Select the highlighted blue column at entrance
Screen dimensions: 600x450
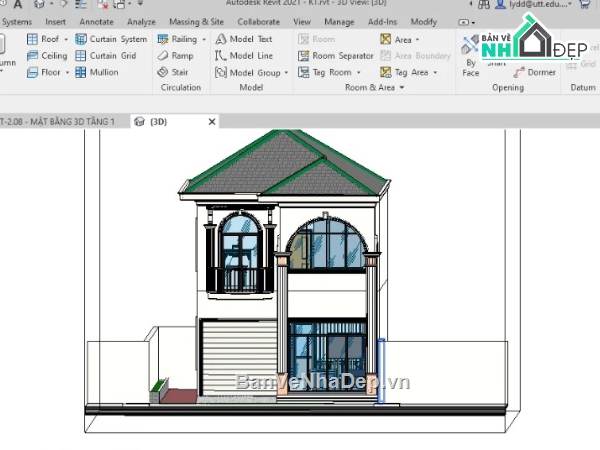coord(381,370)
